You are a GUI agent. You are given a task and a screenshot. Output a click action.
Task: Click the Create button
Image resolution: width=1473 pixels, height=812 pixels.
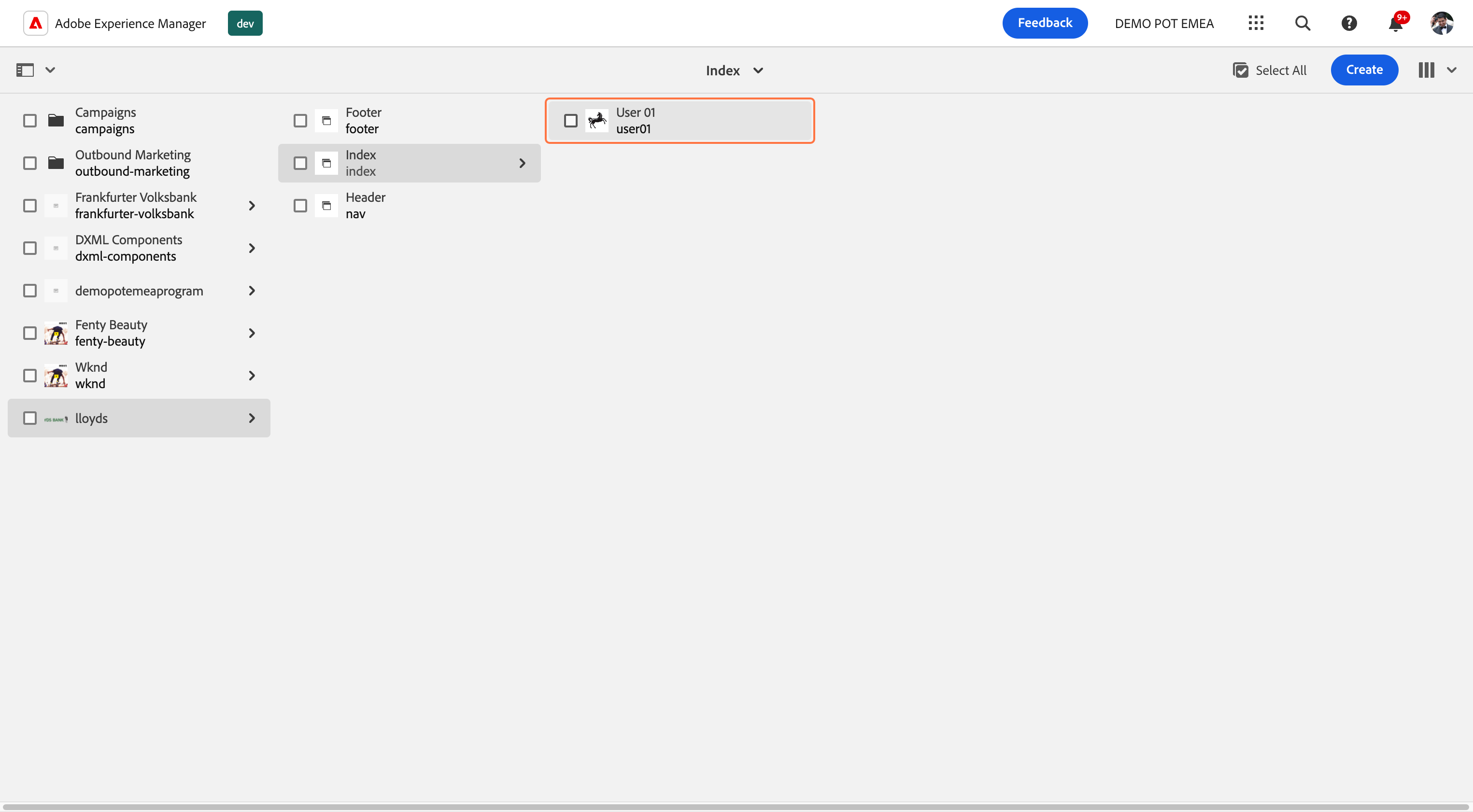point(1364,70)
